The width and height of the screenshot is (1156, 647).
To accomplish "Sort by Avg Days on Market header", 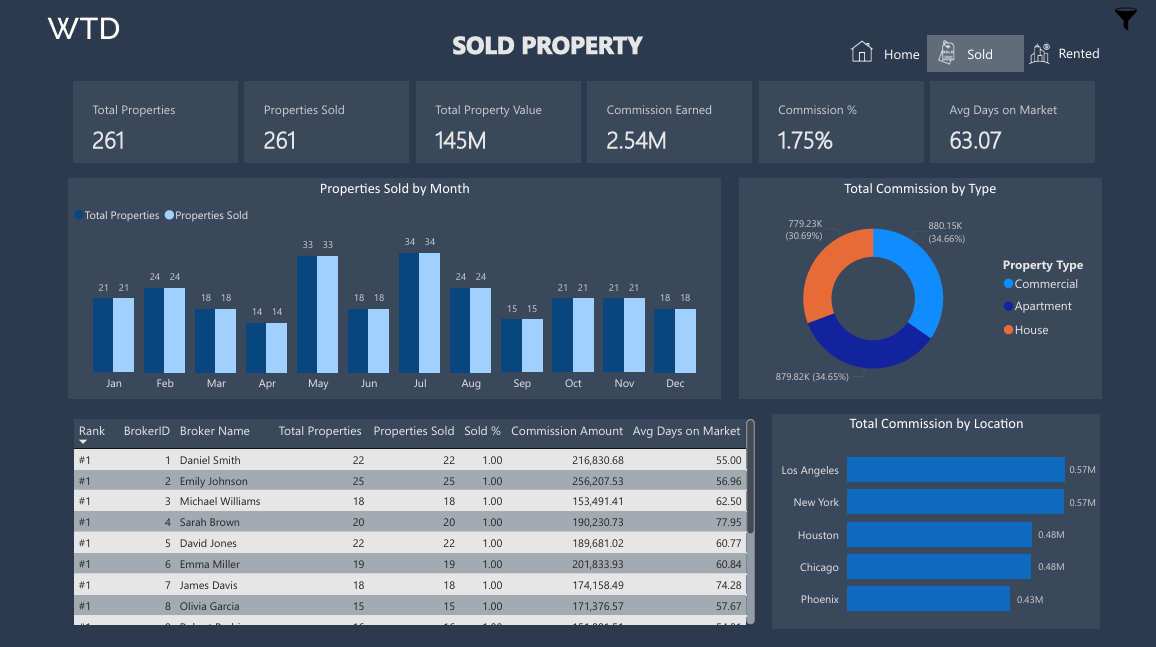I will 686,431.
